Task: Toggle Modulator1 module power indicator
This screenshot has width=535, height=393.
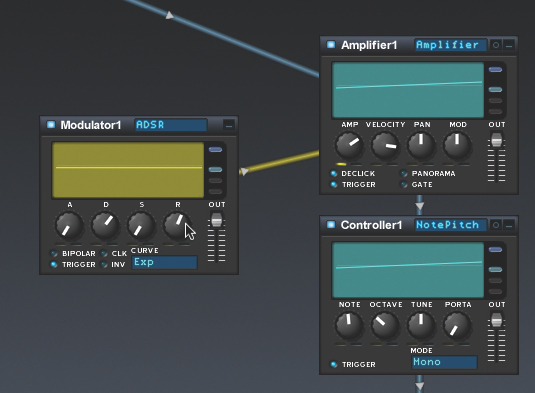Action: pos(51,125)
